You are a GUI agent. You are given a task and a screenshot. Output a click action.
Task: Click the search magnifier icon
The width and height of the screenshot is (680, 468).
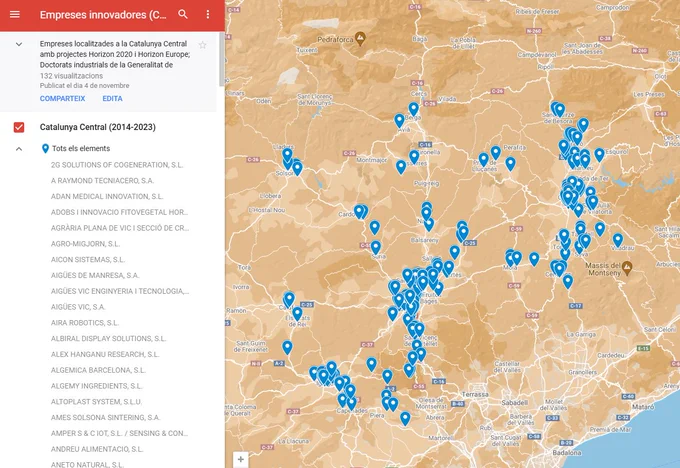tap(183, 14)
